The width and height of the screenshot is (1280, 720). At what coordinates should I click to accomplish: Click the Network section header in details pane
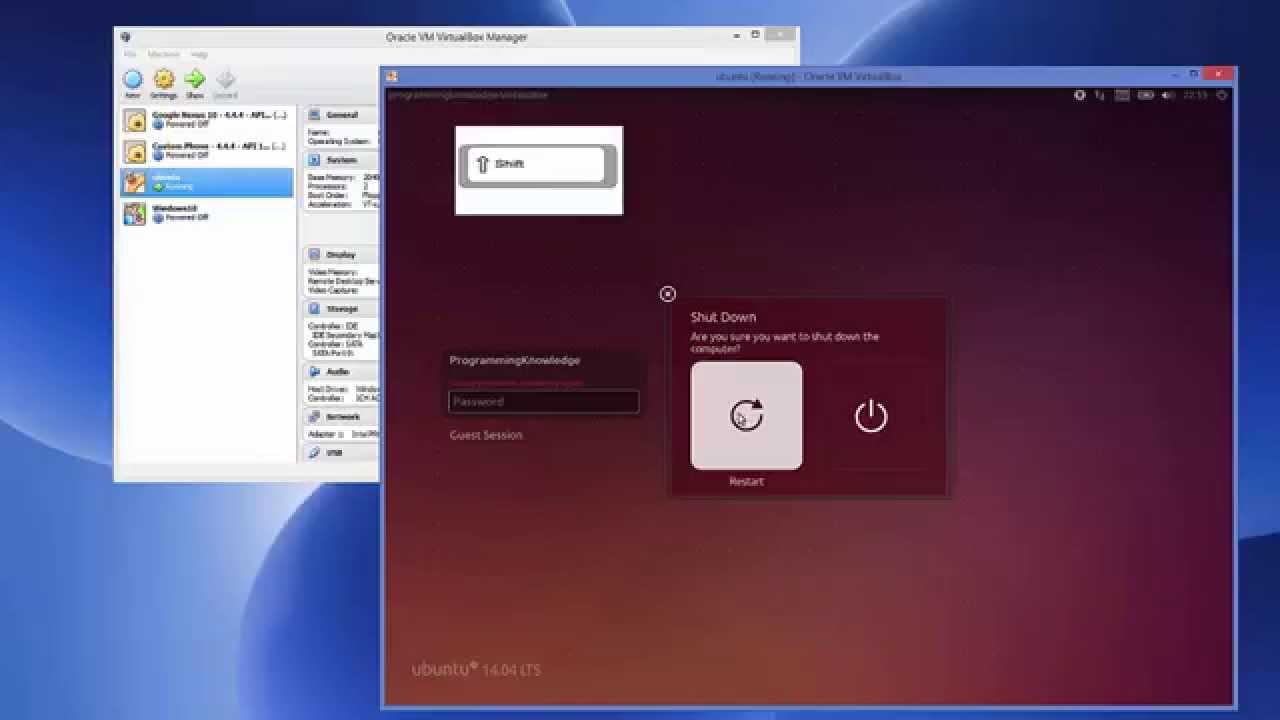coord(341,417)
